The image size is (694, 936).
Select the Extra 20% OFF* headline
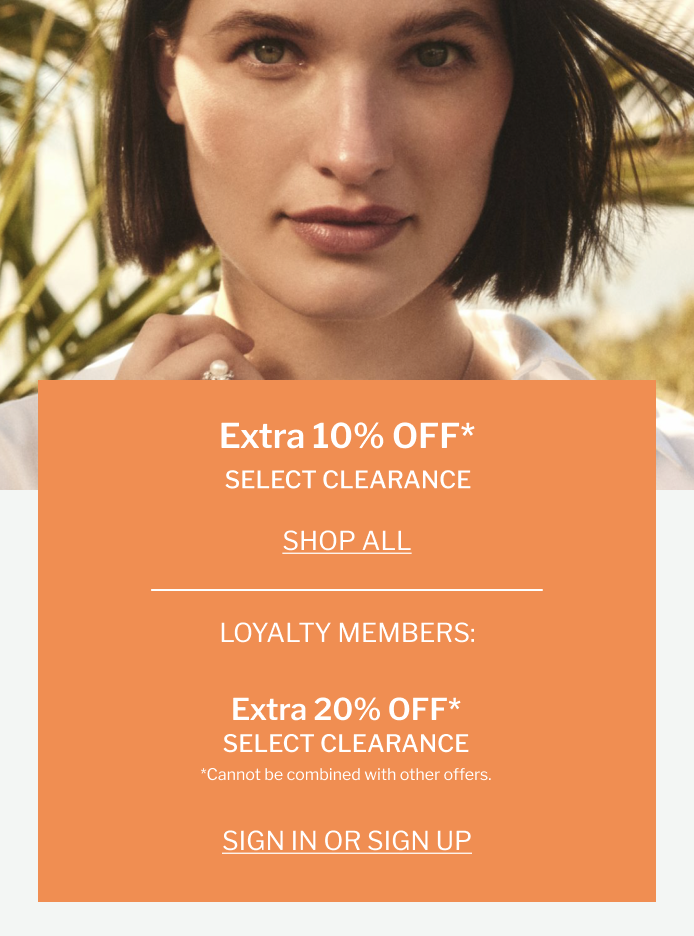346,709
